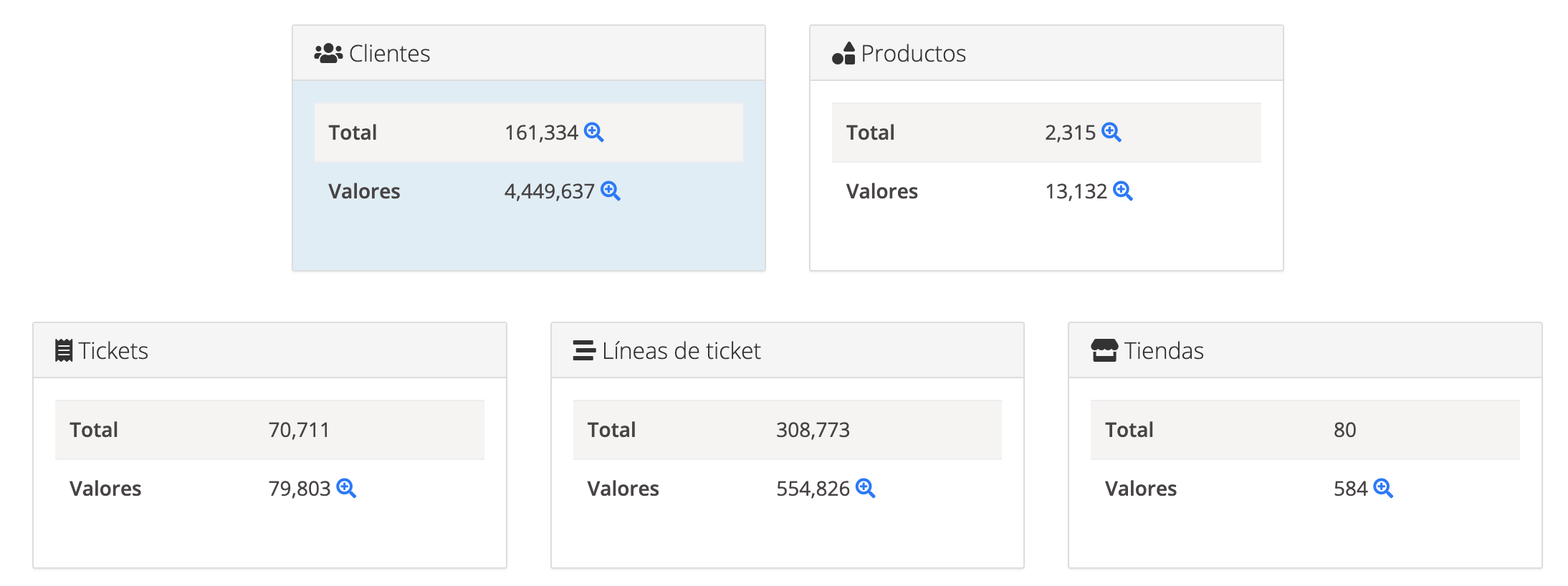Click the Tiendas total value 80
The width and height of the screenshot is (1568, 586).
[1344, 430]
